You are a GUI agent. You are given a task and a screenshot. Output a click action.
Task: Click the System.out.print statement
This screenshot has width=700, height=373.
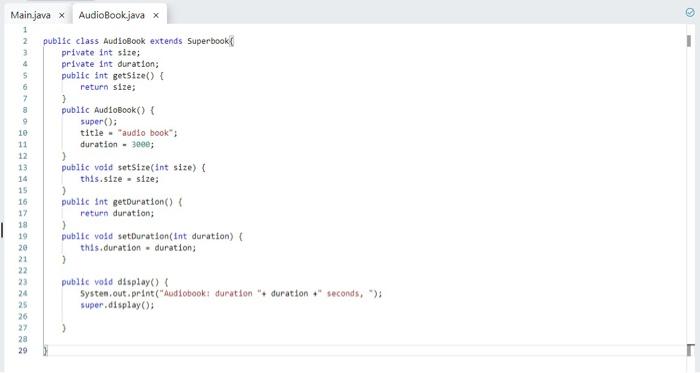(x=231, y=294)
